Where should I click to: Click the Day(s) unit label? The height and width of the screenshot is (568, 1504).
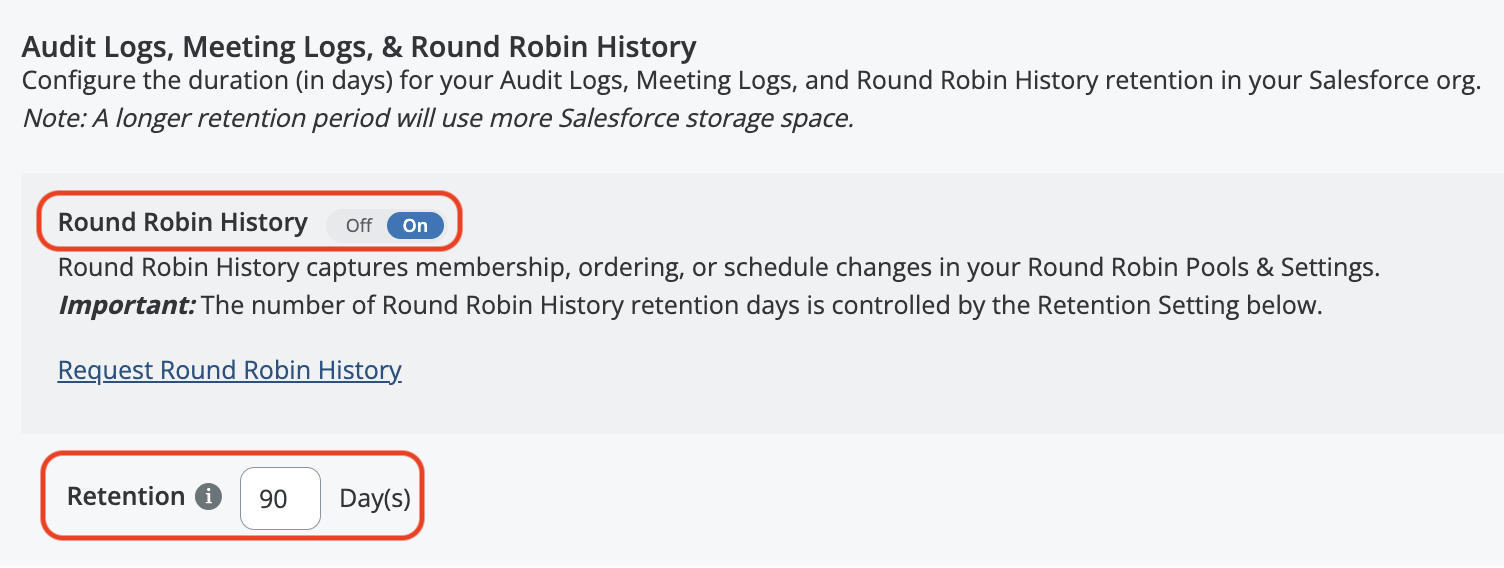[x=375, y=498]
